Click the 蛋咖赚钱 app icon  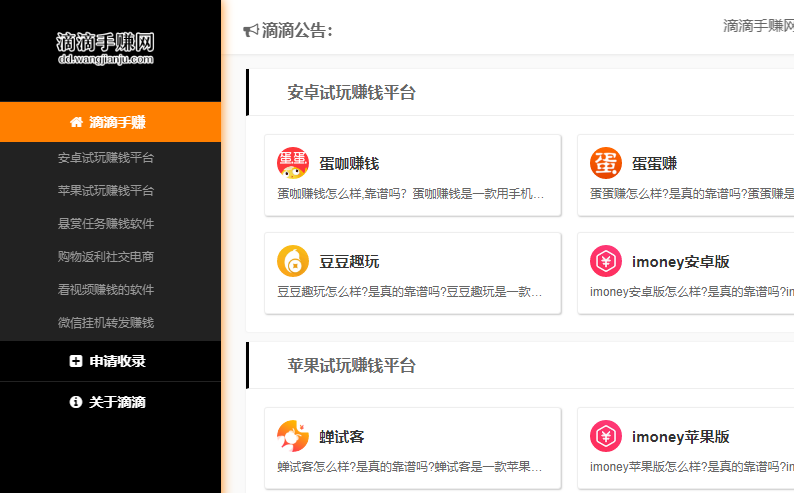[x=293, y=163]
